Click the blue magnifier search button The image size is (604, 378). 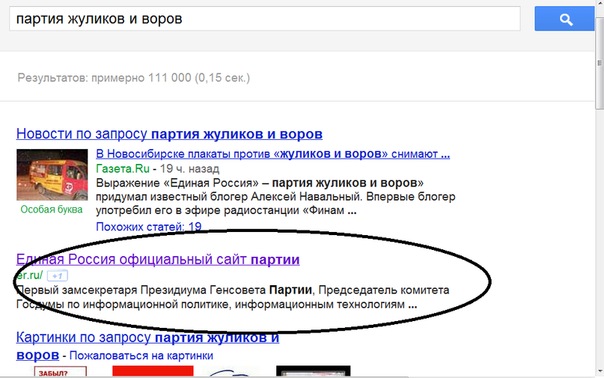click(x=564, y=18)
